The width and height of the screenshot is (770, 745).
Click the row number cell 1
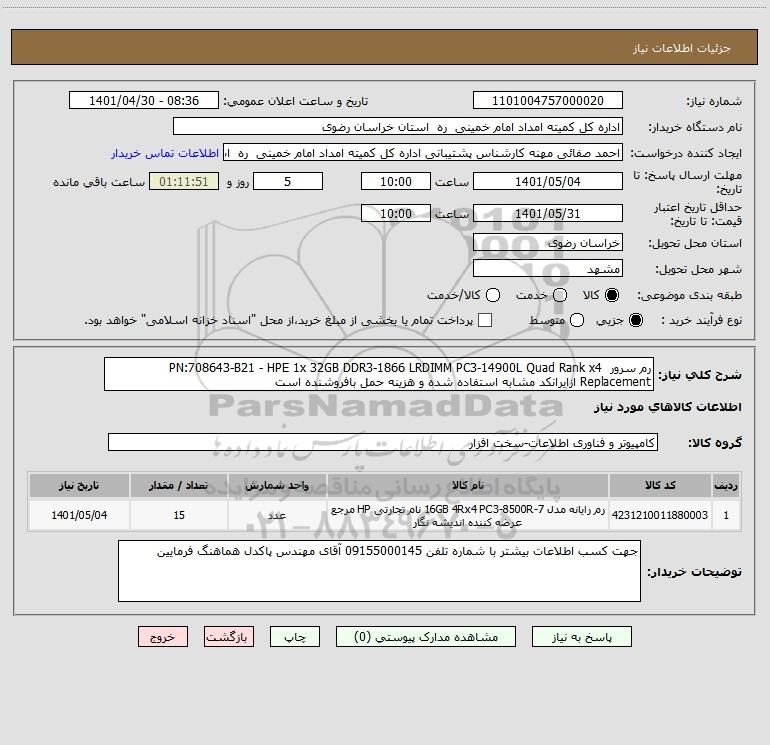[x=726, y=515]
